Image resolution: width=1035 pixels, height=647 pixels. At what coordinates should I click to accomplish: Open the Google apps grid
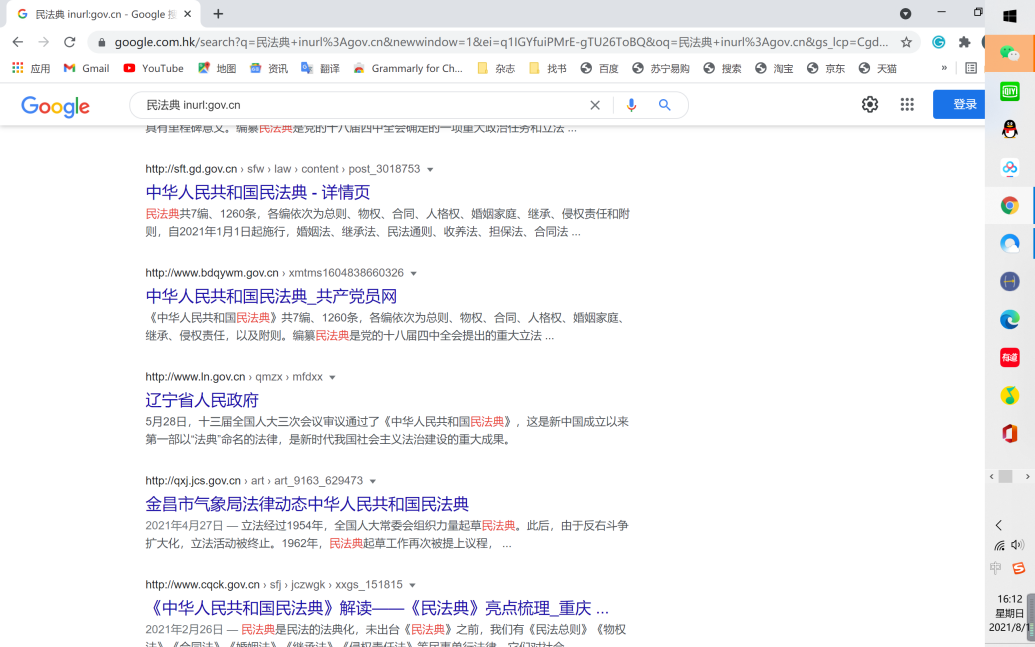point(907,104)
